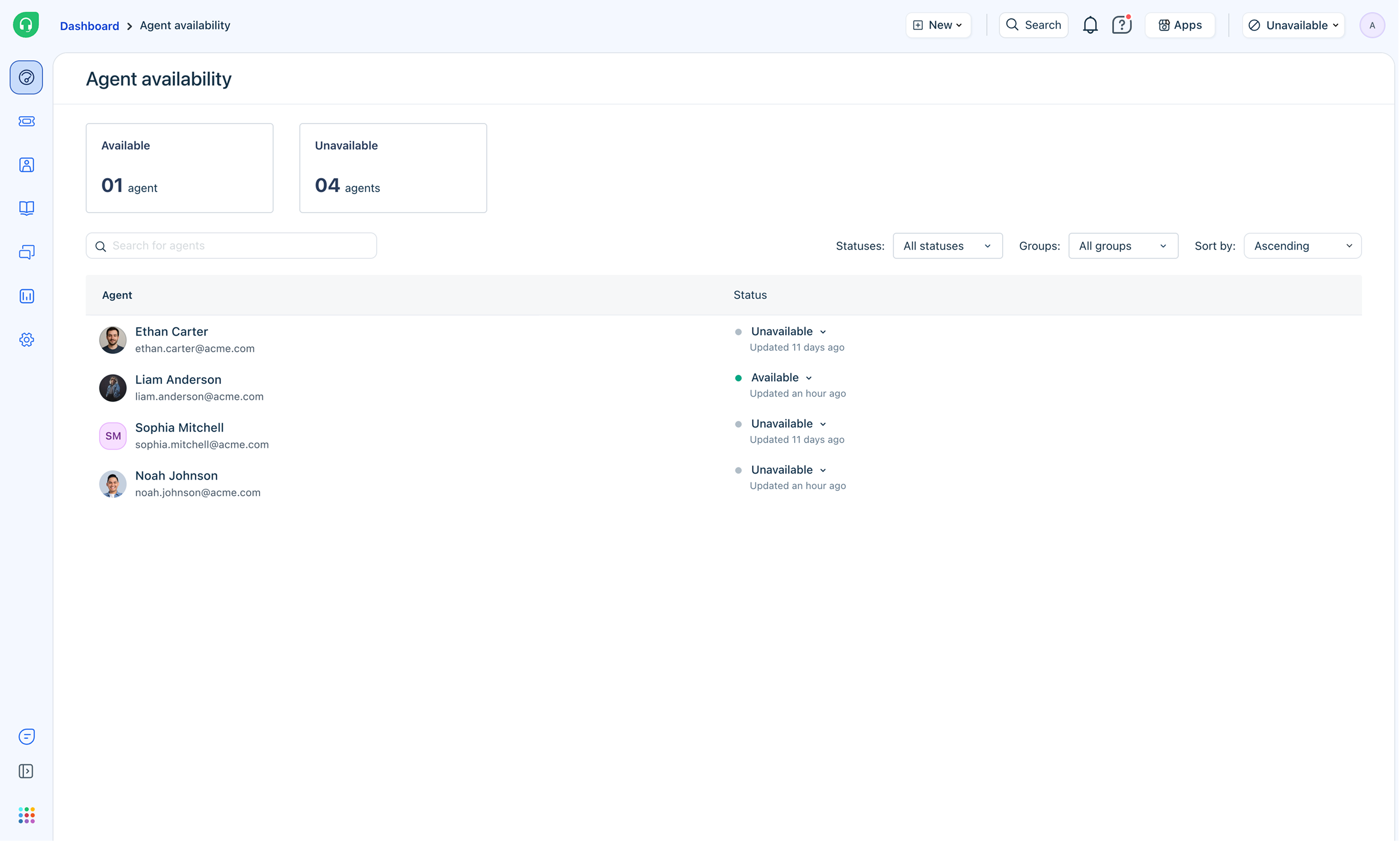Open the Ascending sort dropdown
The image size is (1400, 844).
(x=1302, y=246)
